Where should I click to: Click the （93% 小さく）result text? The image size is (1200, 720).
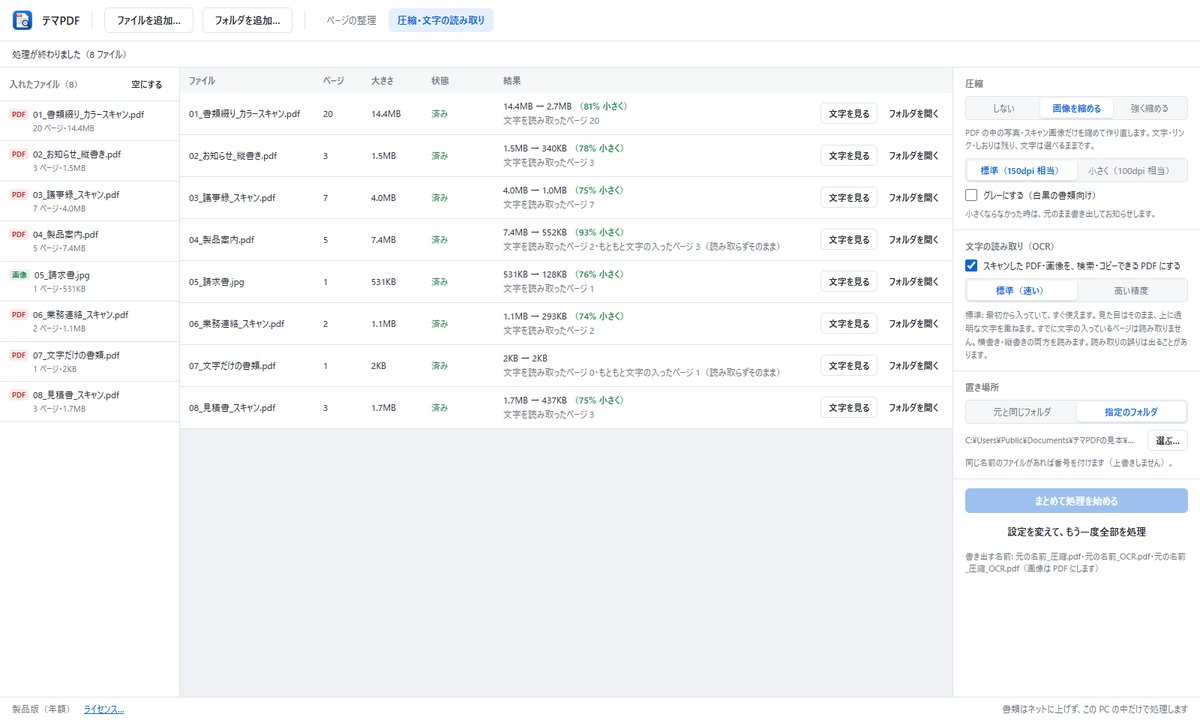pyautogui.click(x=598, y=232)
